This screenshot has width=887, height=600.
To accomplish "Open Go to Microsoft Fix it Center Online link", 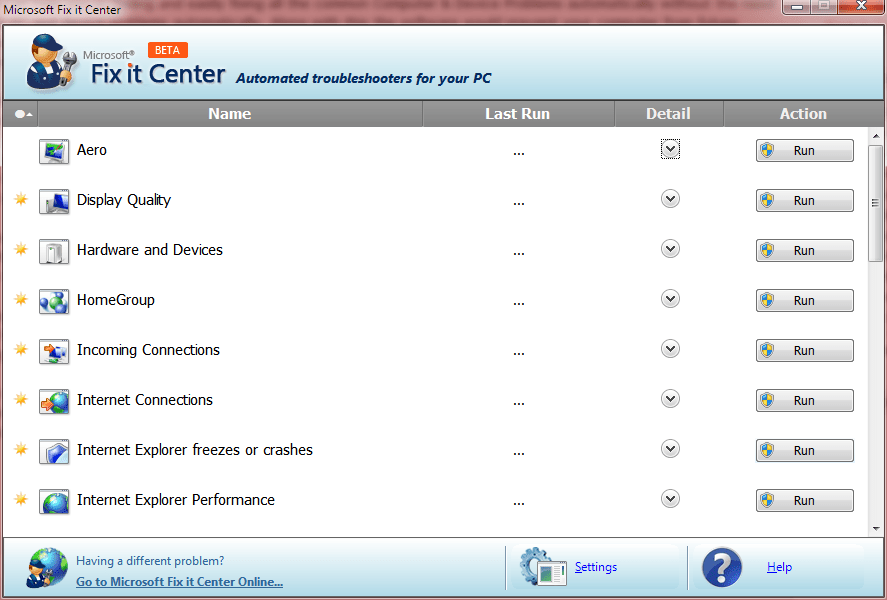I will (179, 582).
